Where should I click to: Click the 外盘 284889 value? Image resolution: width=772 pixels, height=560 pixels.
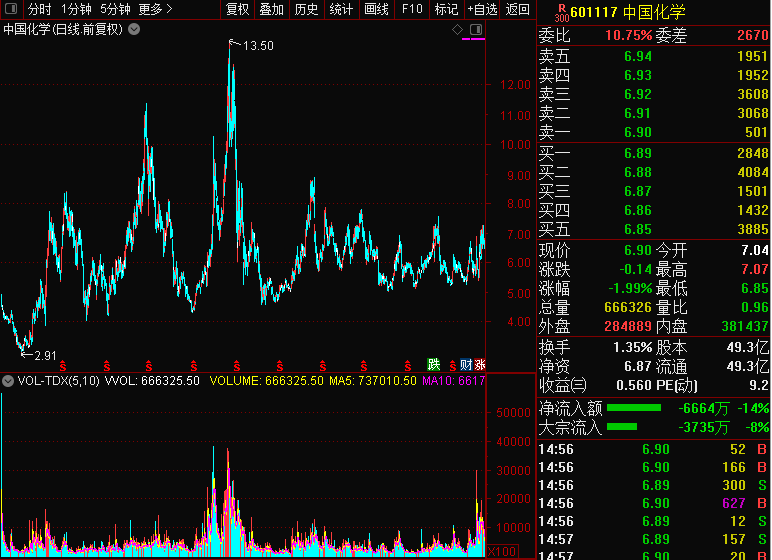coord(628,326)
